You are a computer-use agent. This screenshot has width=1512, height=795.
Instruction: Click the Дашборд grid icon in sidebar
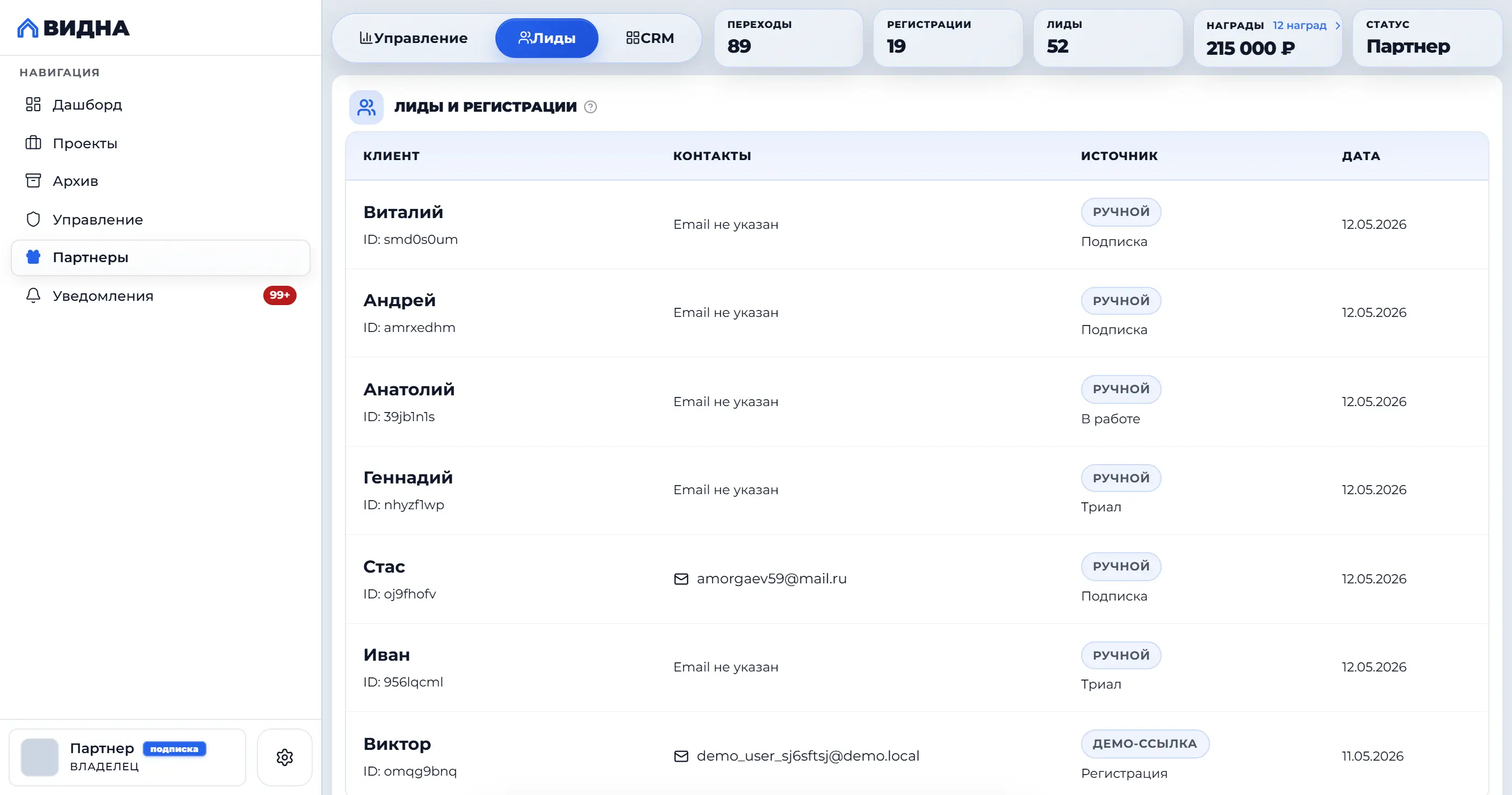pyautogui.click(x=33, y=104)
